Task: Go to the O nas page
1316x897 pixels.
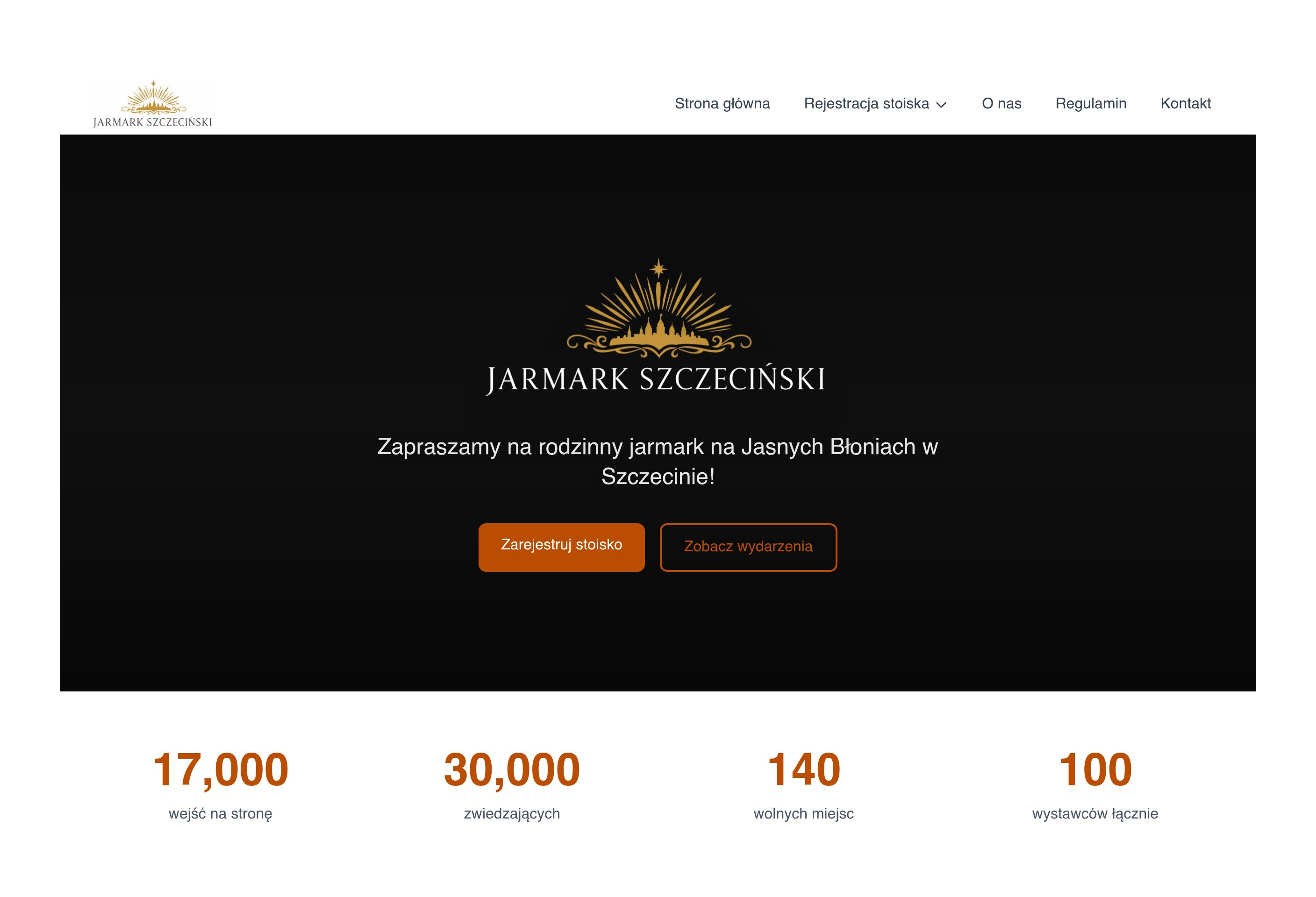Action: 1001,104
